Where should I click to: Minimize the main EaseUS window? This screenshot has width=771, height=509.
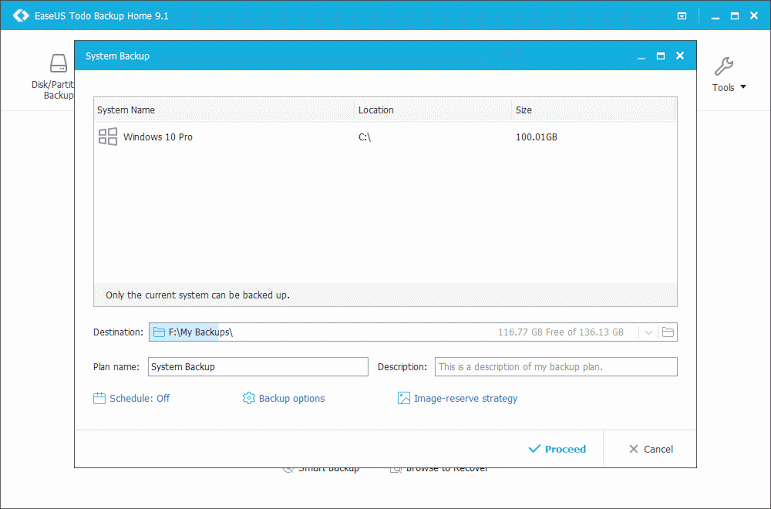click(715, 17)
